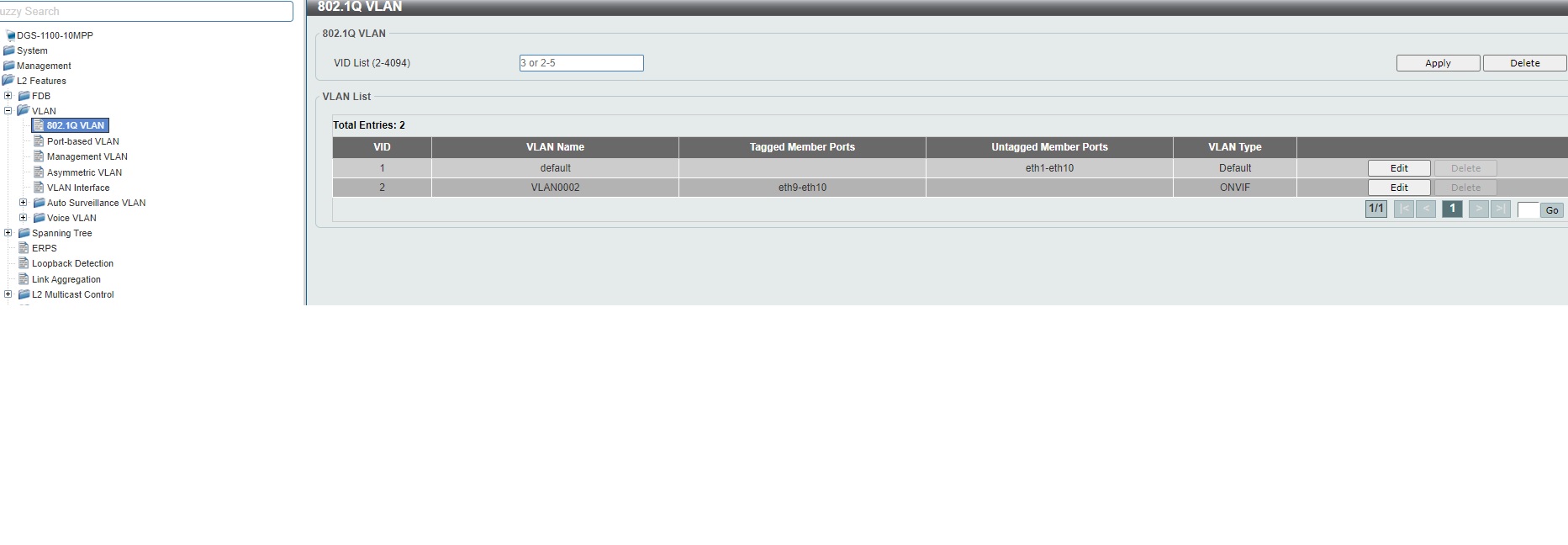Screen dimensions: 1568x545
Task: Focus the VID List input field
Action: (581, 63)
